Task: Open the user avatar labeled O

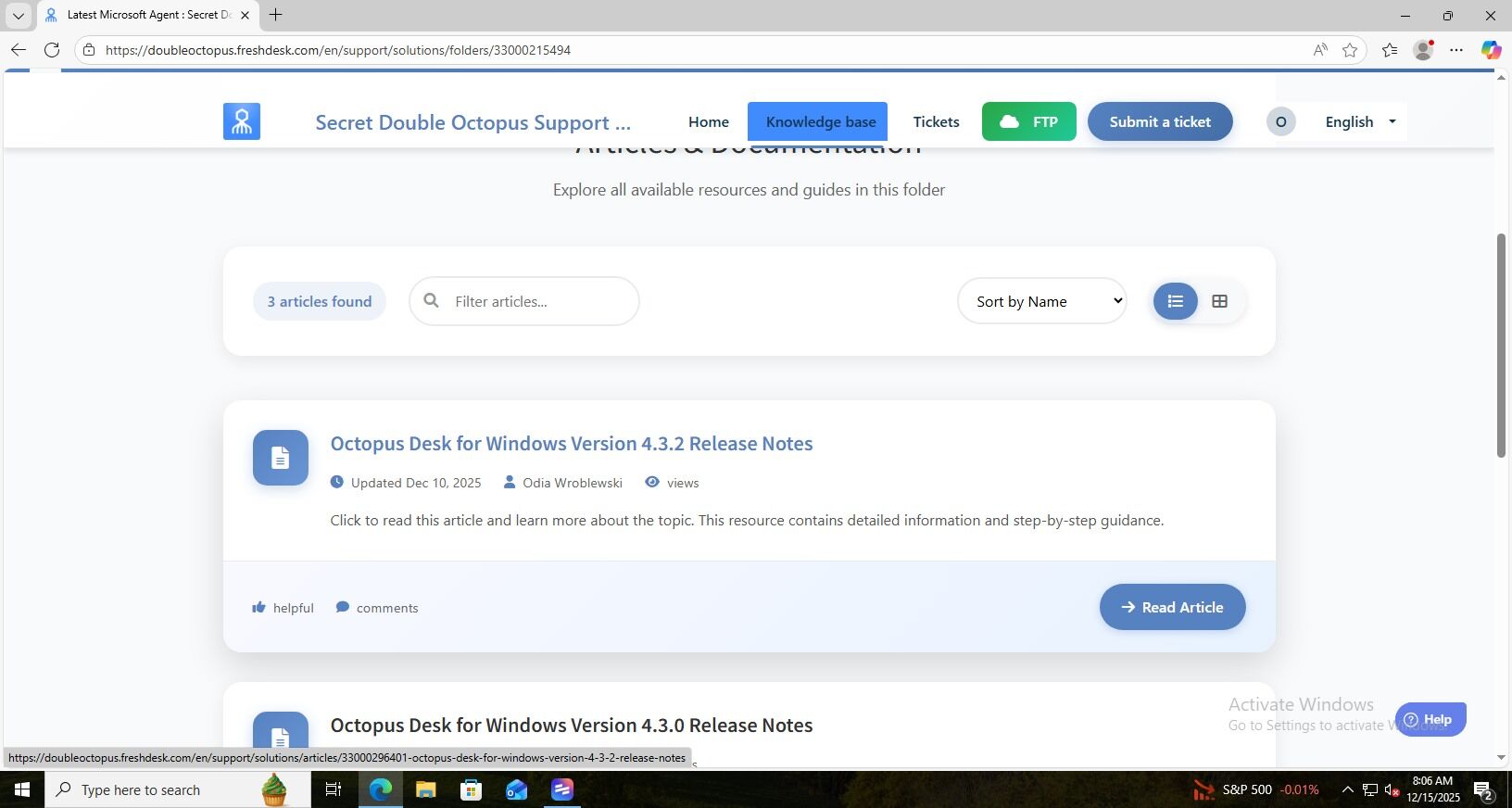Action: pos(1281,121)
